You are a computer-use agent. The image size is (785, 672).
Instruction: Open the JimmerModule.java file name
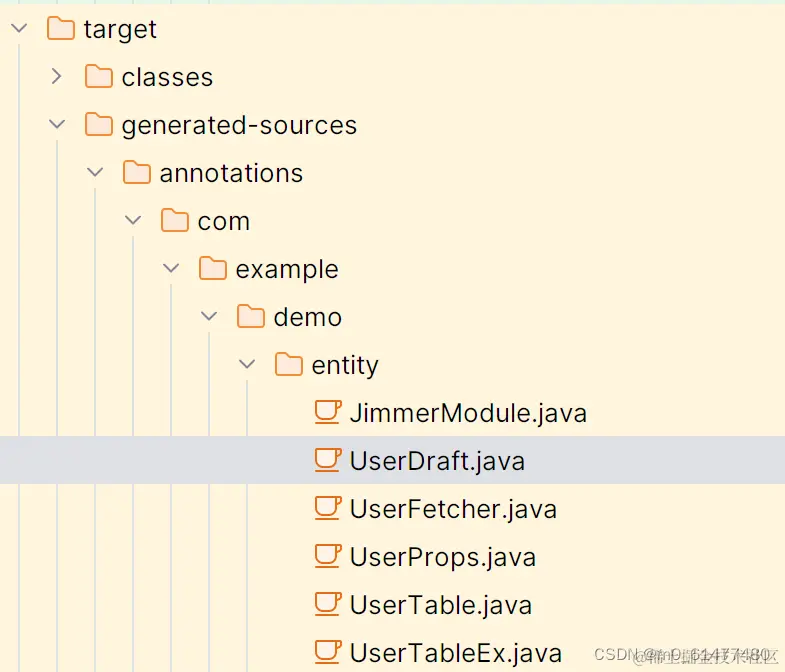[x=469, y=414]
